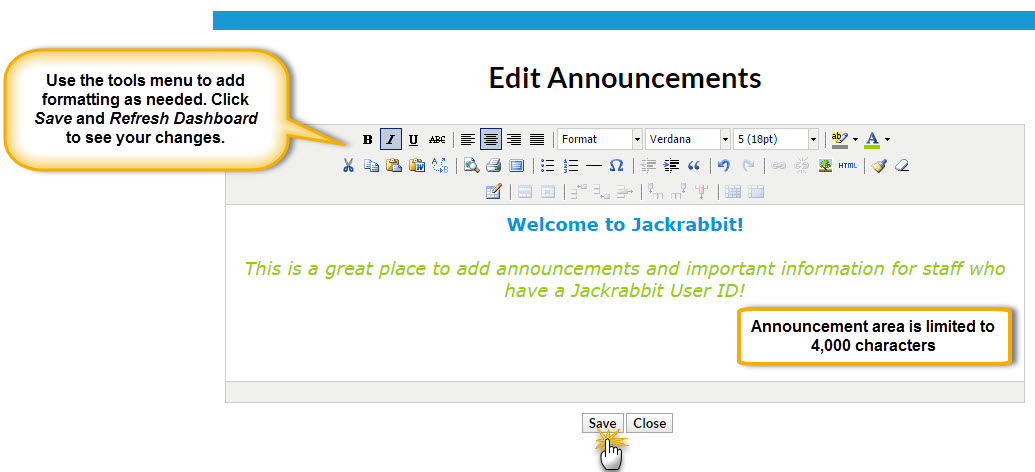The height and width of the screenshot is (472, 1035).
Task: Place cursor in 'Welcome to Jackrabbit!' heading
Action: [624, 224]
